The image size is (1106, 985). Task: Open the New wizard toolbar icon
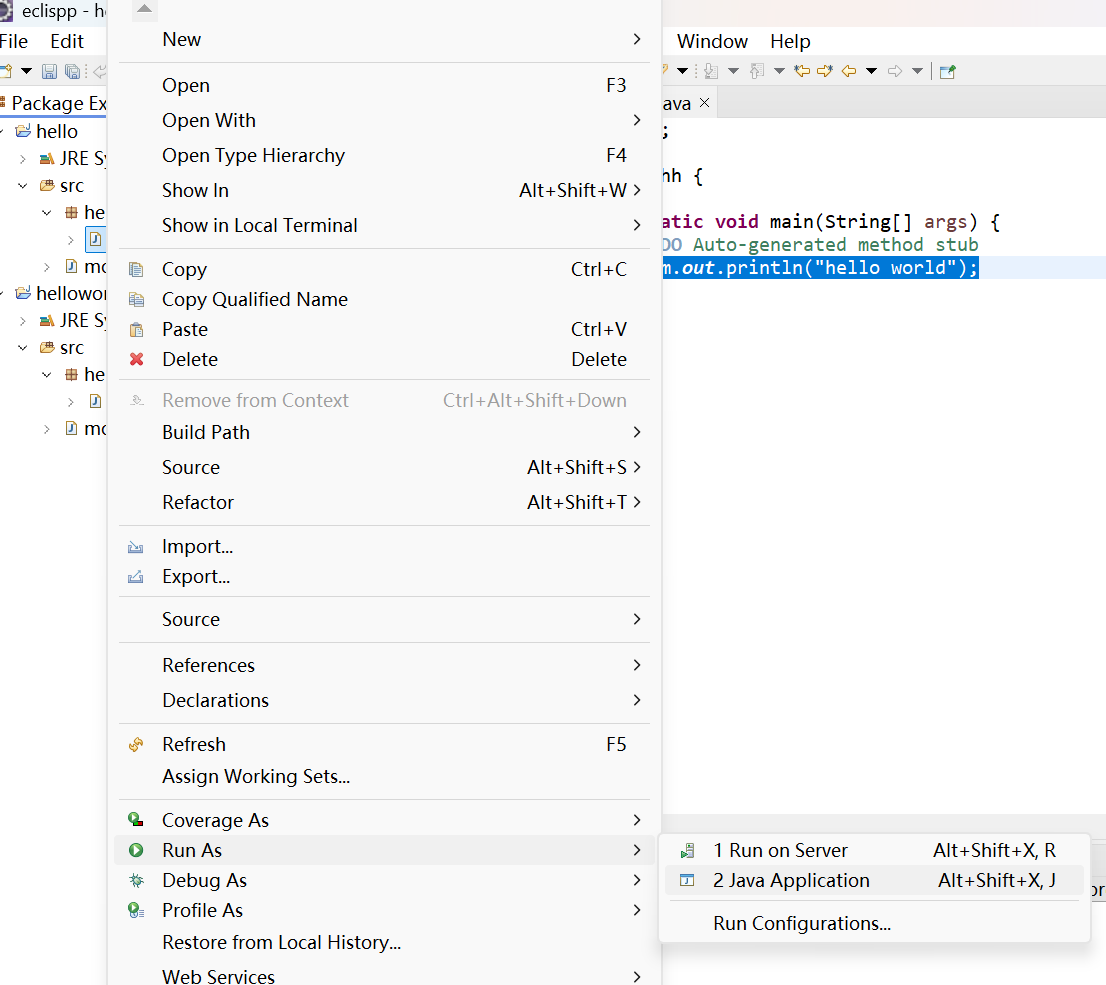(6, 71)
